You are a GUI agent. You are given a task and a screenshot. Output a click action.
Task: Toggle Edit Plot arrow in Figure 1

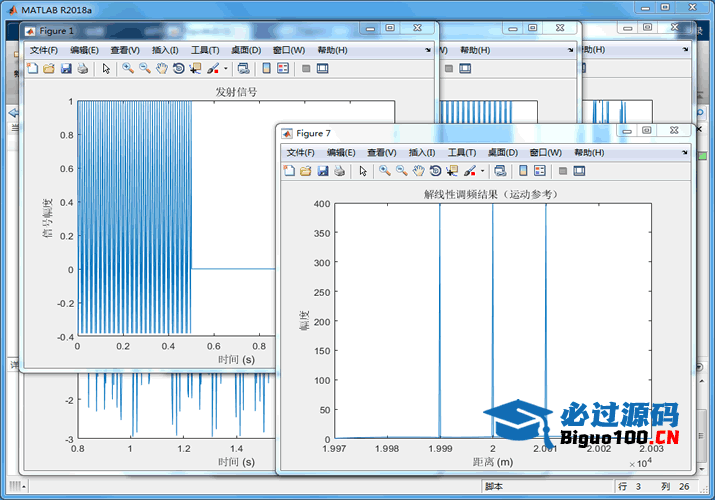[106, 68]
